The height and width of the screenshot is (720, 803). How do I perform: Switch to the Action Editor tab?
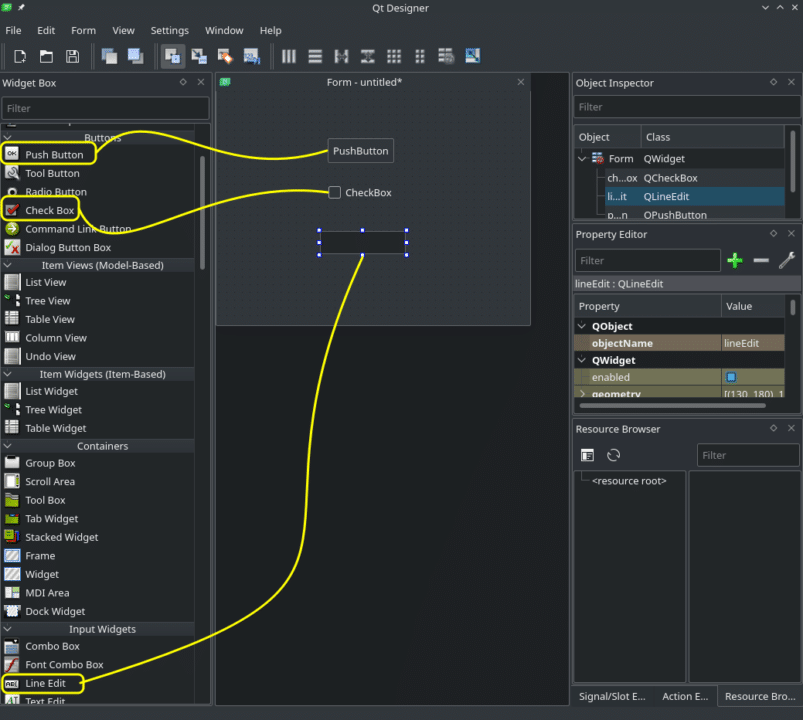tap(684, 696)
